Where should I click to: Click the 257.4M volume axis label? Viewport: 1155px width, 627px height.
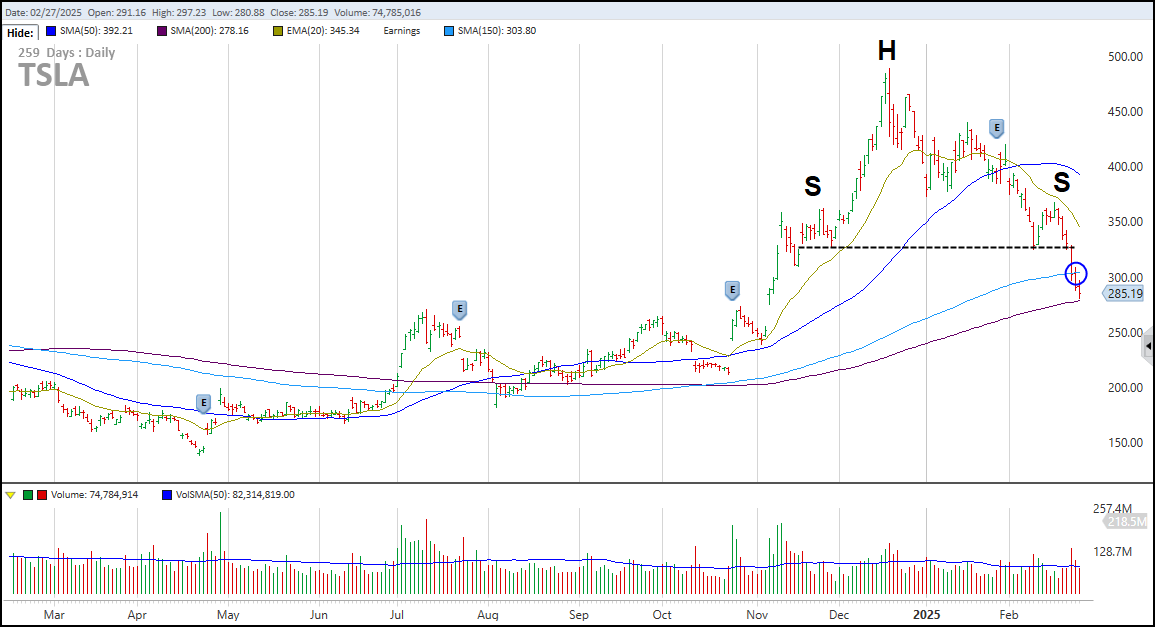pos(1112,509)
